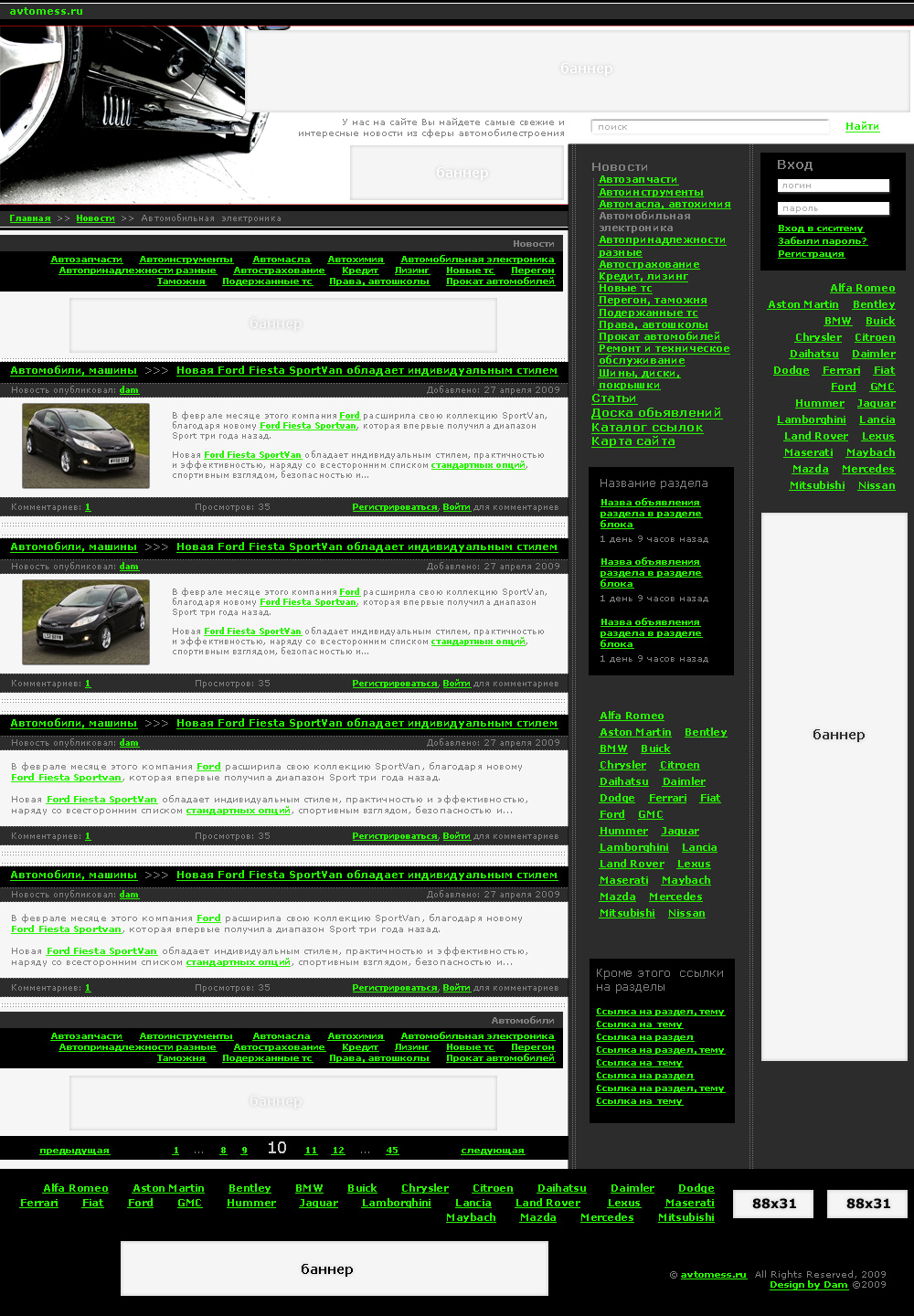914x1316 pixels.
Task: Jump to page 11 in pagination
Action: (x=311, y=1151)
